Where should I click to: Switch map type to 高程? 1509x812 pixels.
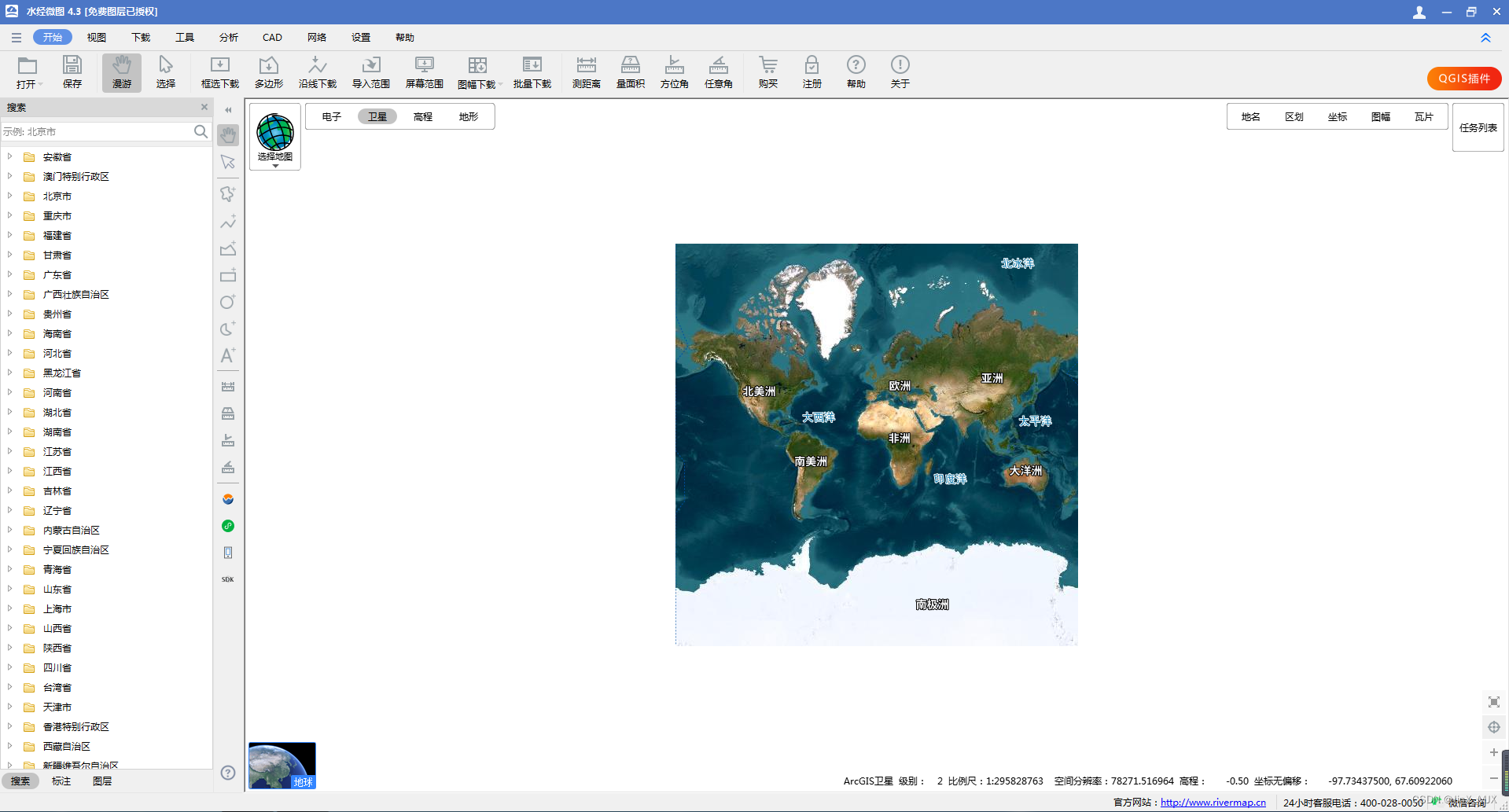423,116
